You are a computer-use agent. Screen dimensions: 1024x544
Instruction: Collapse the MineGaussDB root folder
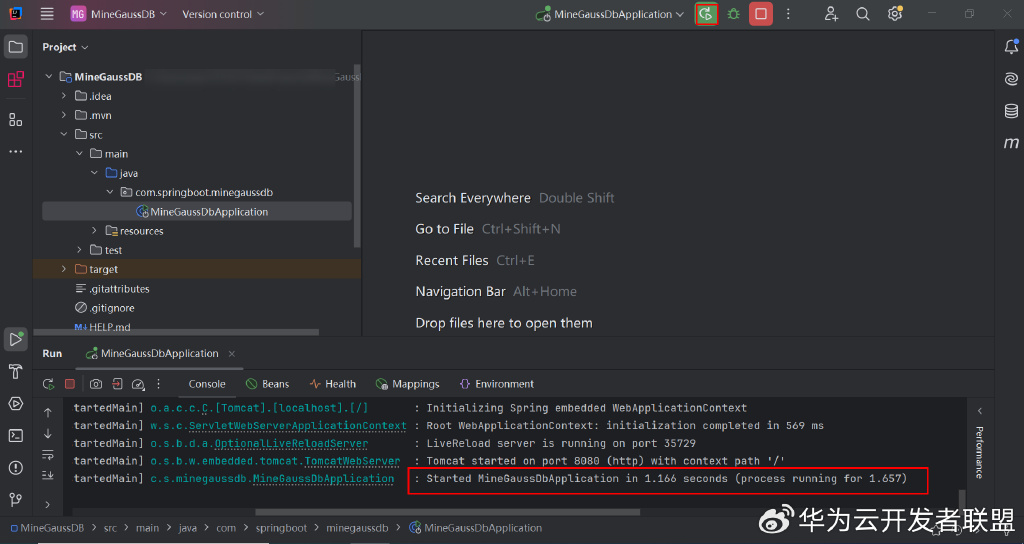48,76
